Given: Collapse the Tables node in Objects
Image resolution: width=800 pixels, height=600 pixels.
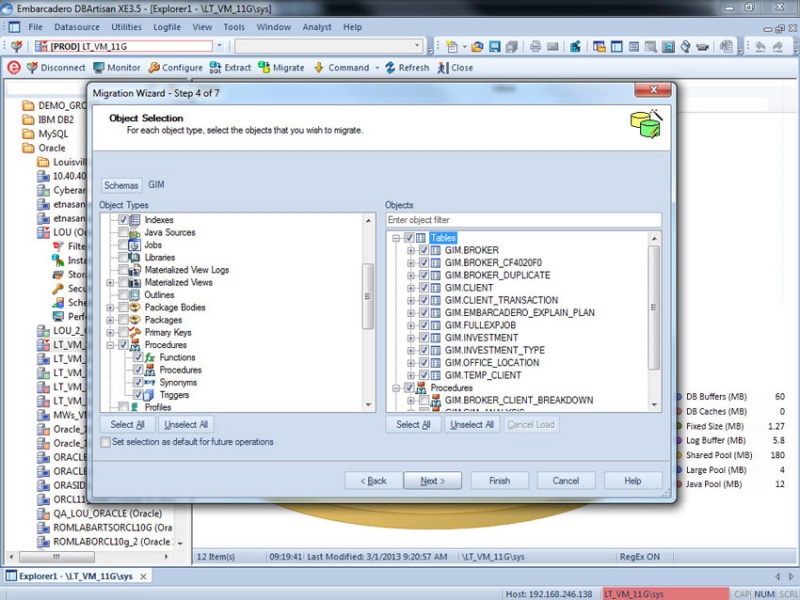Looking at the screenshot, I should pyautogui.click(x=397, y=238).
